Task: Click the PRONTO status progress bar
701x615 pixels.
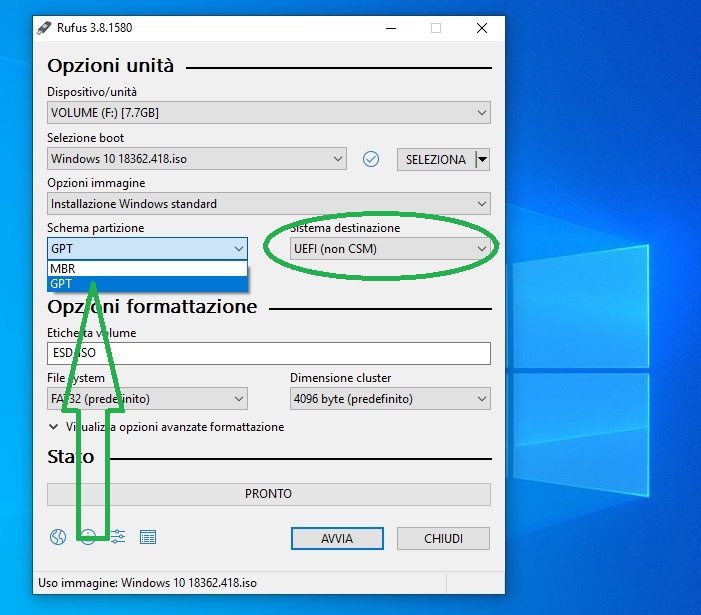Action: click(x=269, y=494)
